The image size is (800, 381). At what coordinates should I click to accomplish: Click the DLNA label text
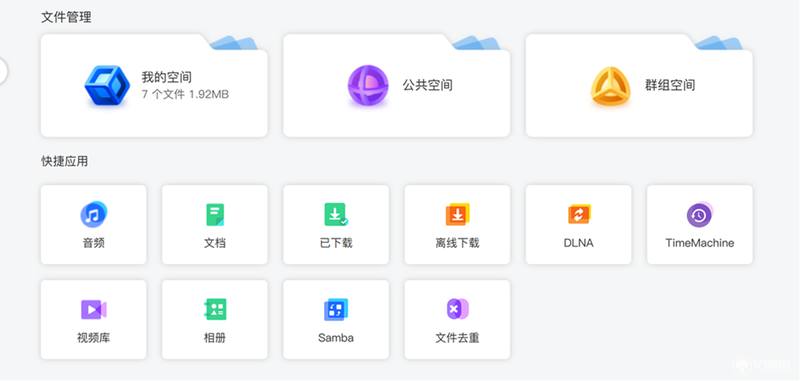pyautogui.click(x=579, y=243)
